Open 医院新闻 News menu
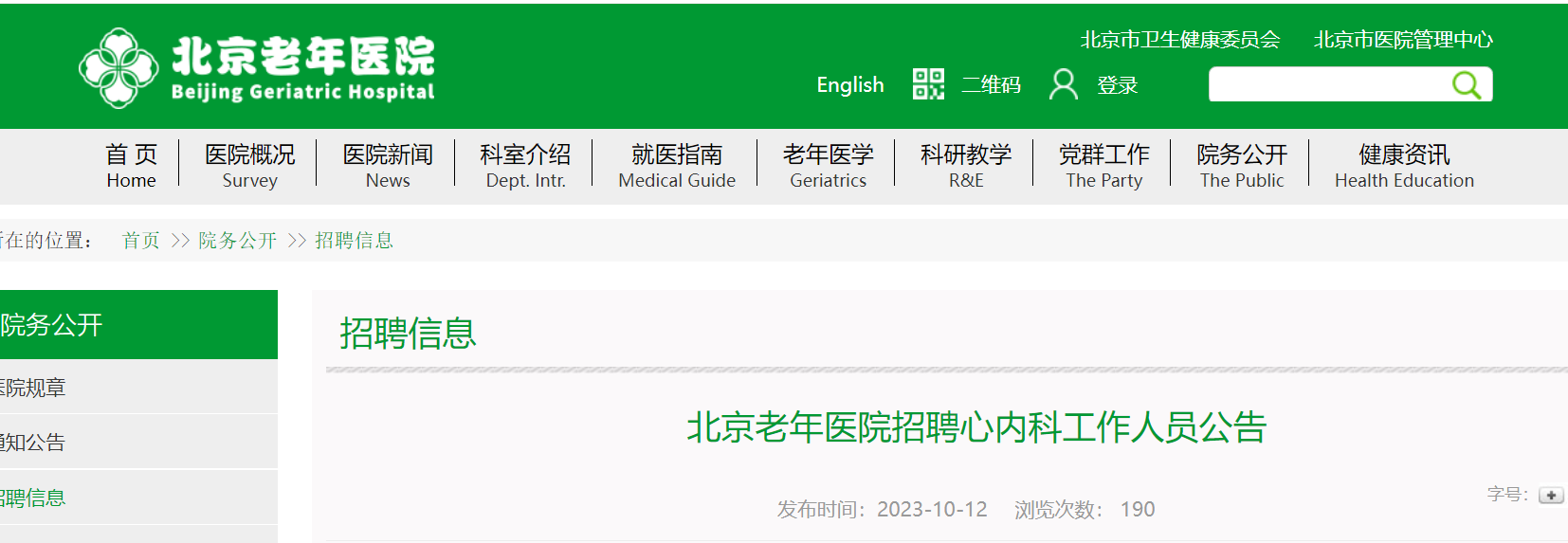Viewport: 1568px width, 543px height. [388, 166]
